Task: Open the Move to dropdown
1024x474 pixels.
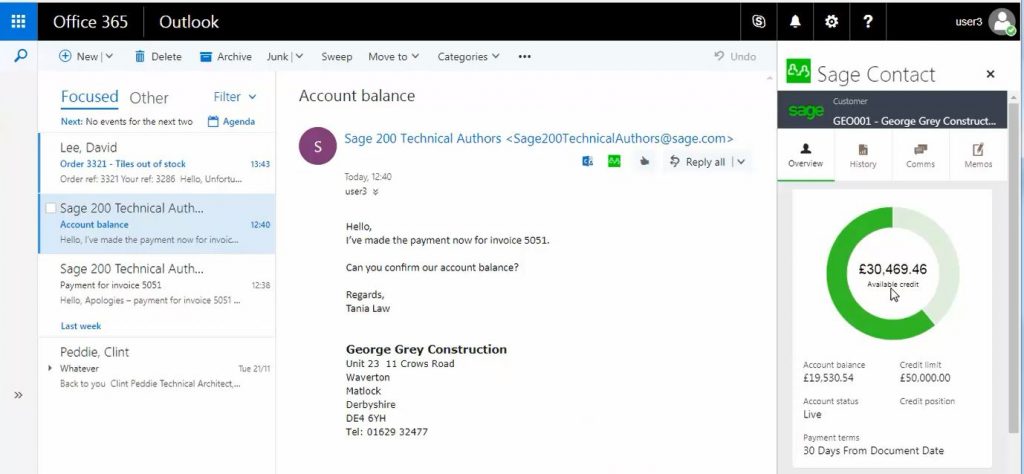Action: (x=393, y=57)
